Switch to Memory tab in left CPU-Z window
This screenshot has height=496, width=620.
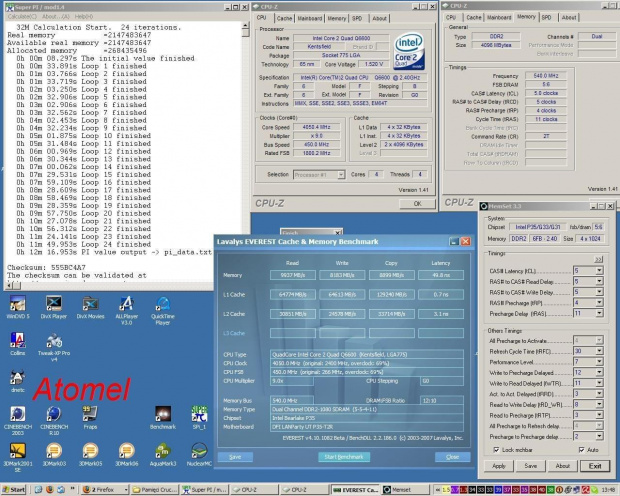(x=337, y=18)
